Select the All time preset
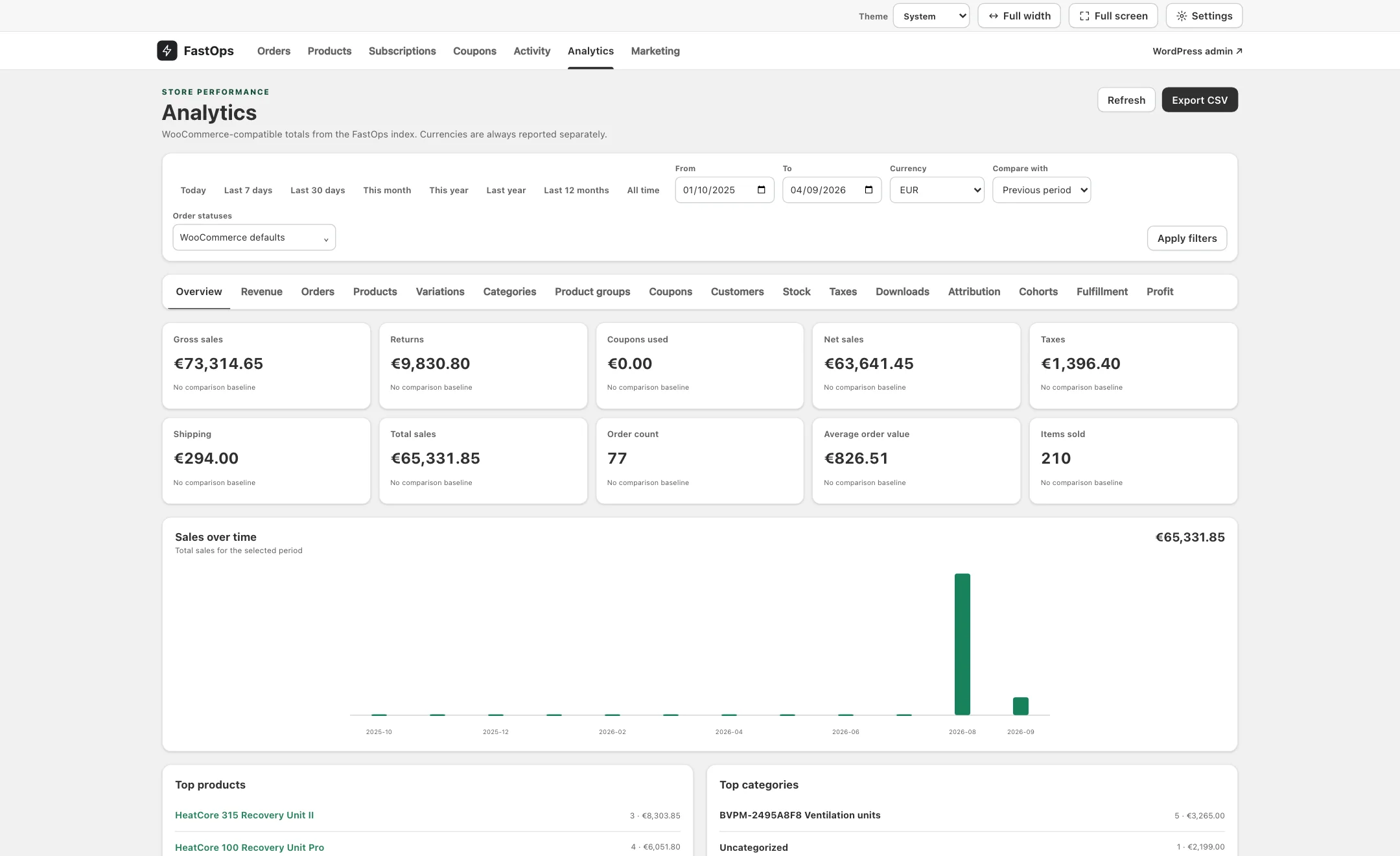Viewport: 1400px width, 856px height. coord(643,190)
